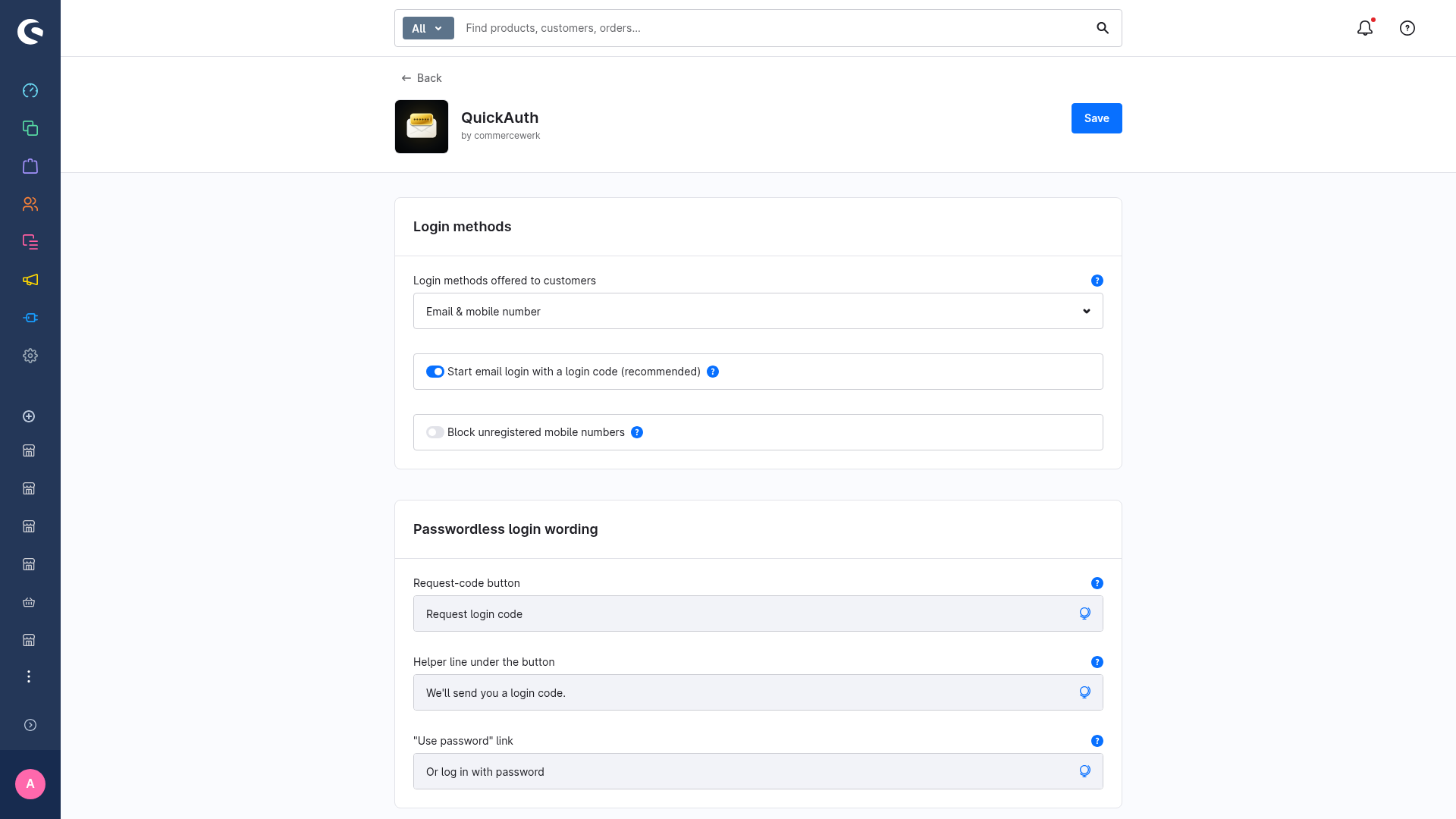Focus the Find products, customers, orders search field
The image size is (1456, 819).
[x=773, y=28]
